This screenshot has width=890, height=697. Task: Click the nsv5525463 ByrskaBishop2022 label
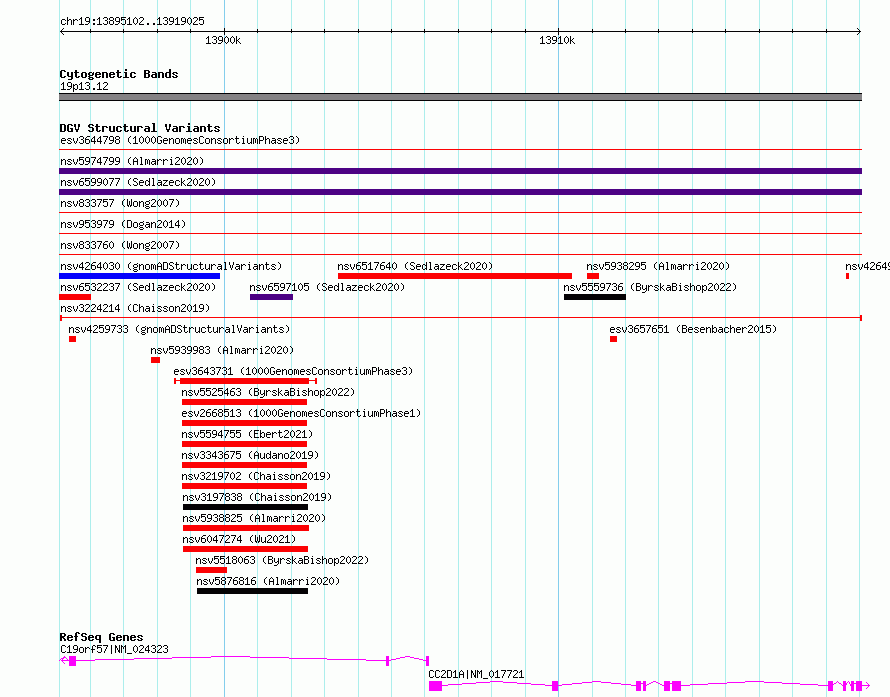coord(268,392)
